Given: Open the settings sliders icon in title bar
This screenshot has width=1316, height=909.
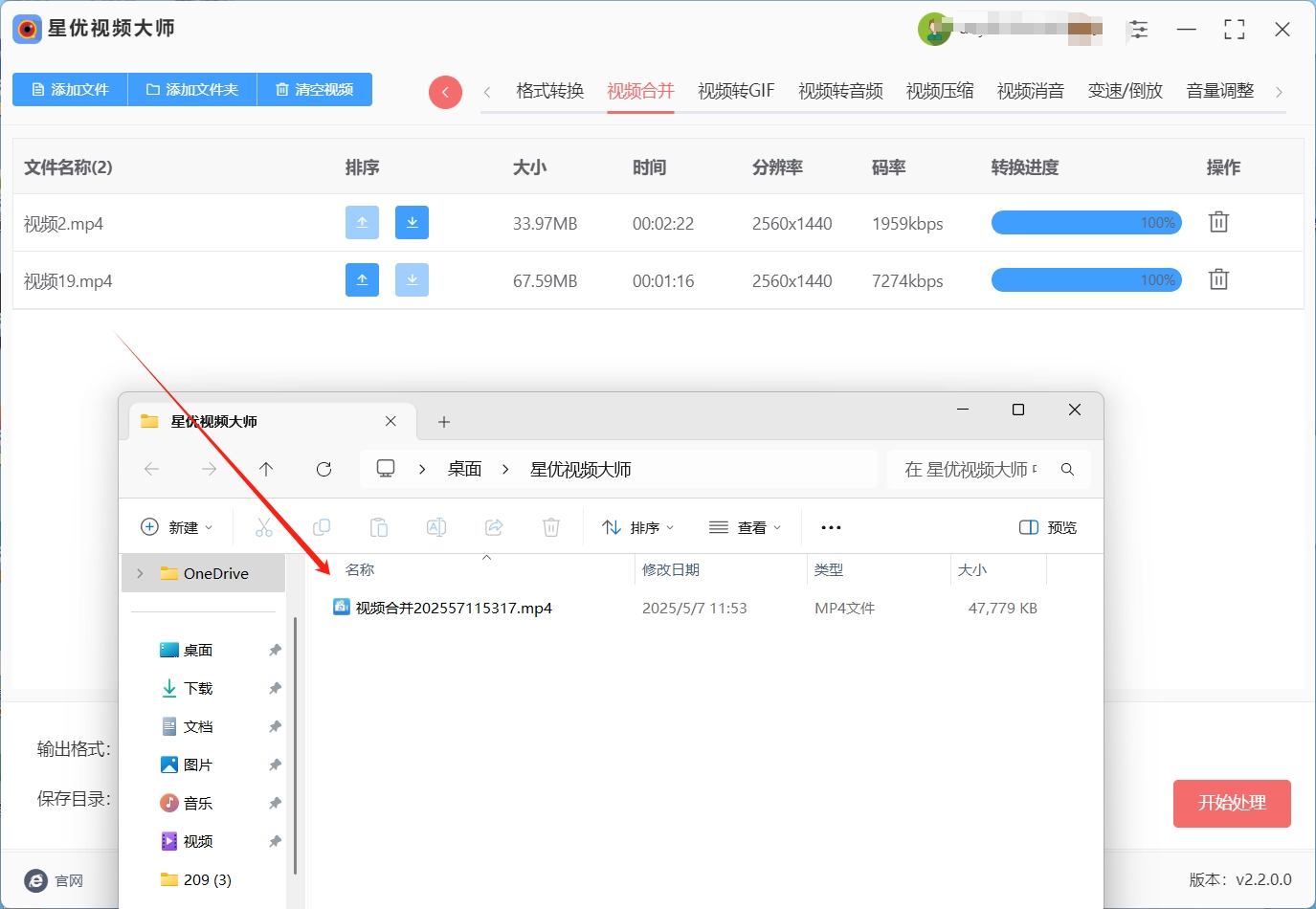Looking at the screenshot, I should click(x=1138, y=30).
